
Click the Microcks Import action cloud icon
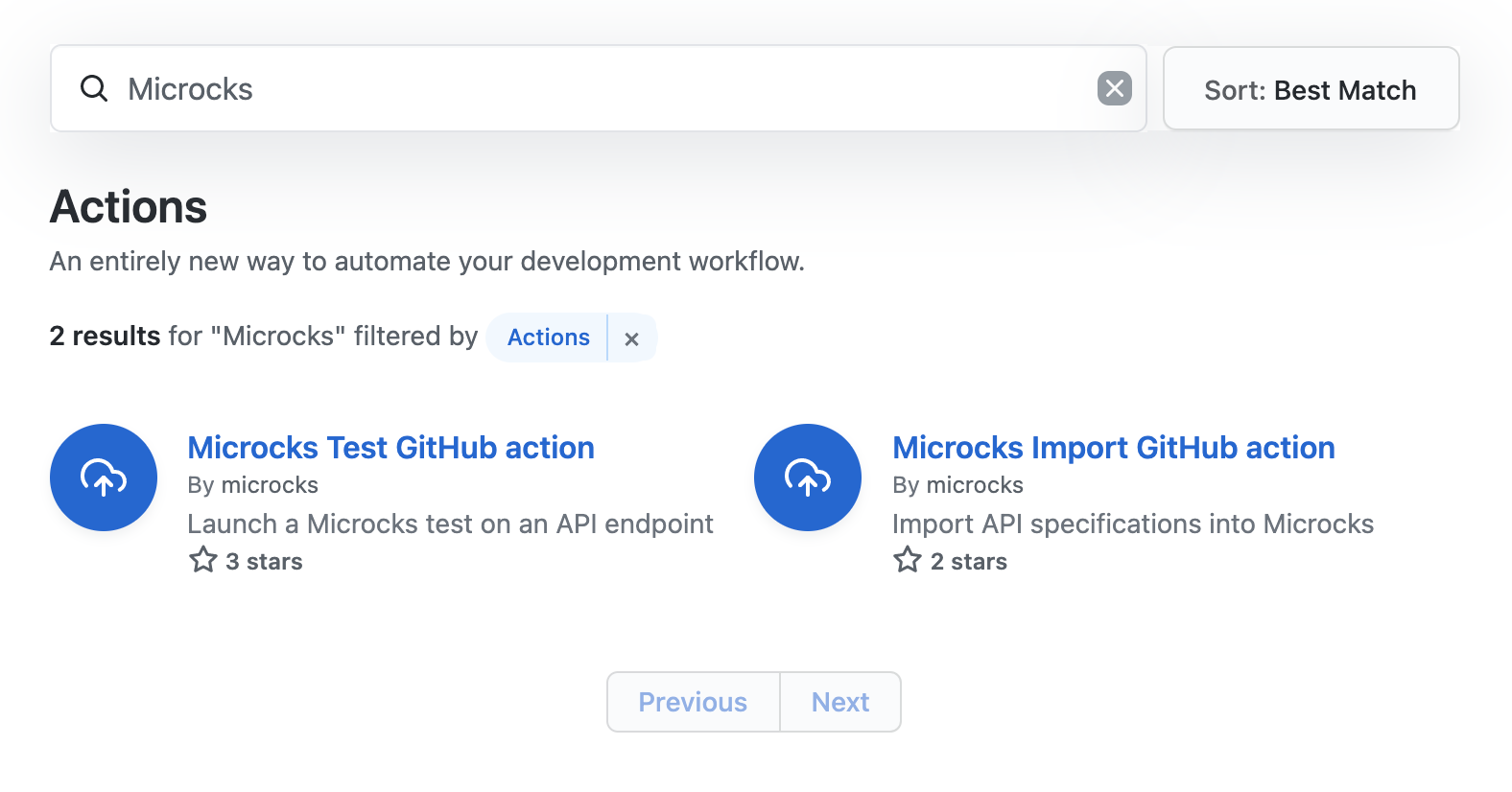pyautogui.click(x=808, y=478)
